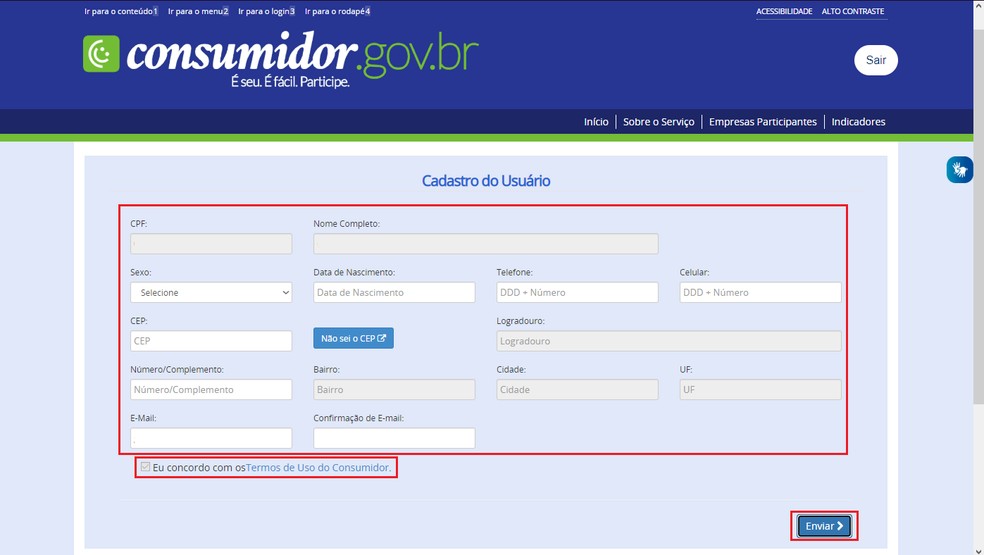Click the Bairro field

click(394, 389)
